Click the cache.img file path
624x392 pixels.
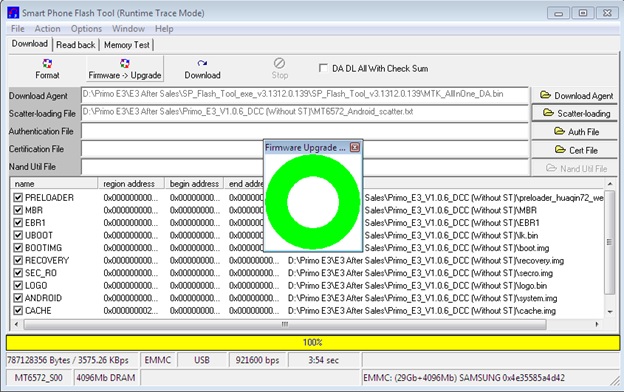421,311
